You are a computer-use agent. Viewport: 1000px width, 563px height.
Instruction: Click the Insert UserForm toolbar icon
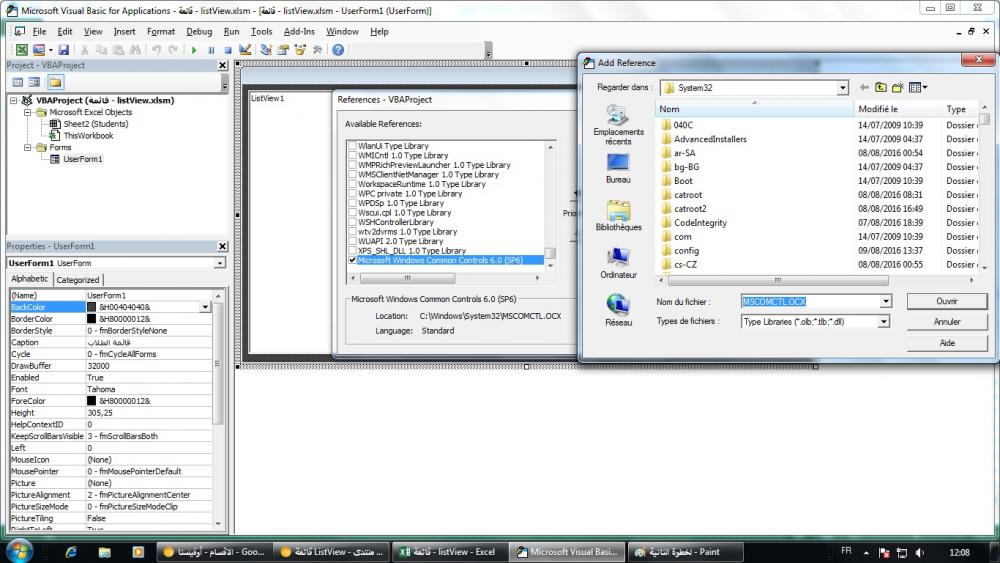(39, 50)
